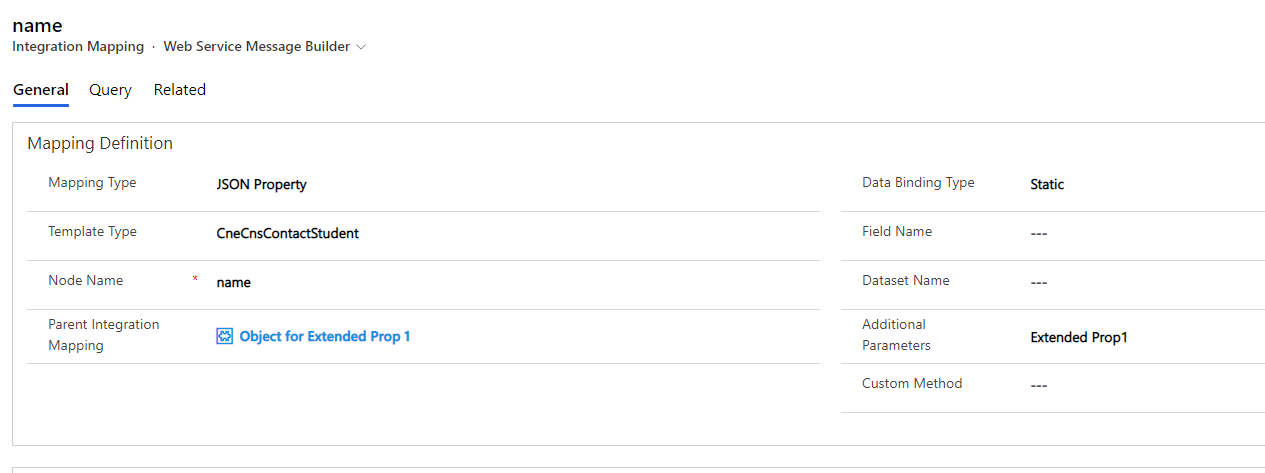
Task: Open the Query tab
Action: point(110,90)
